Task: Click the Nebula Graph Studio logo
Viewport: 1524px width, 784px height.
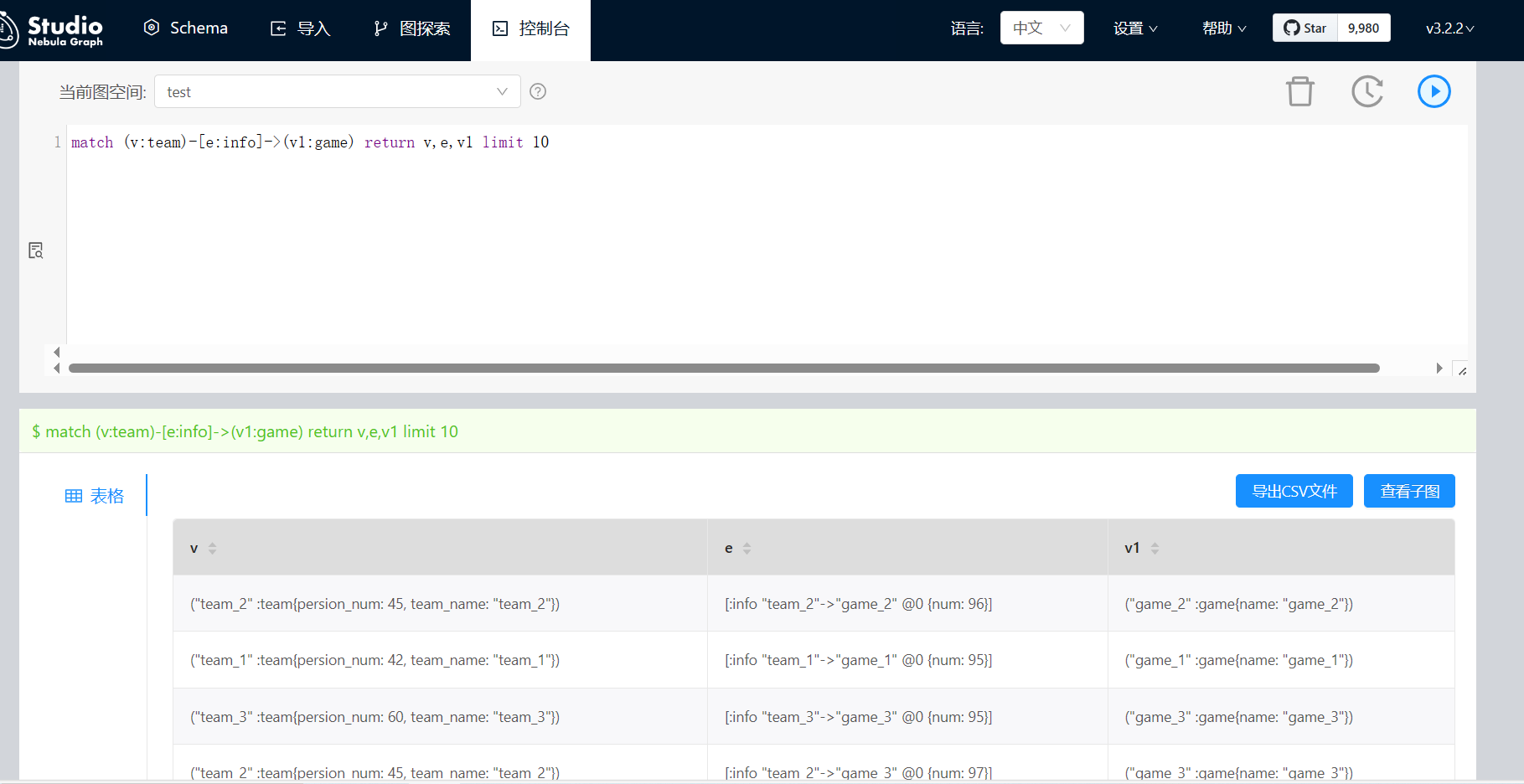Action: [x=52, y=30]
